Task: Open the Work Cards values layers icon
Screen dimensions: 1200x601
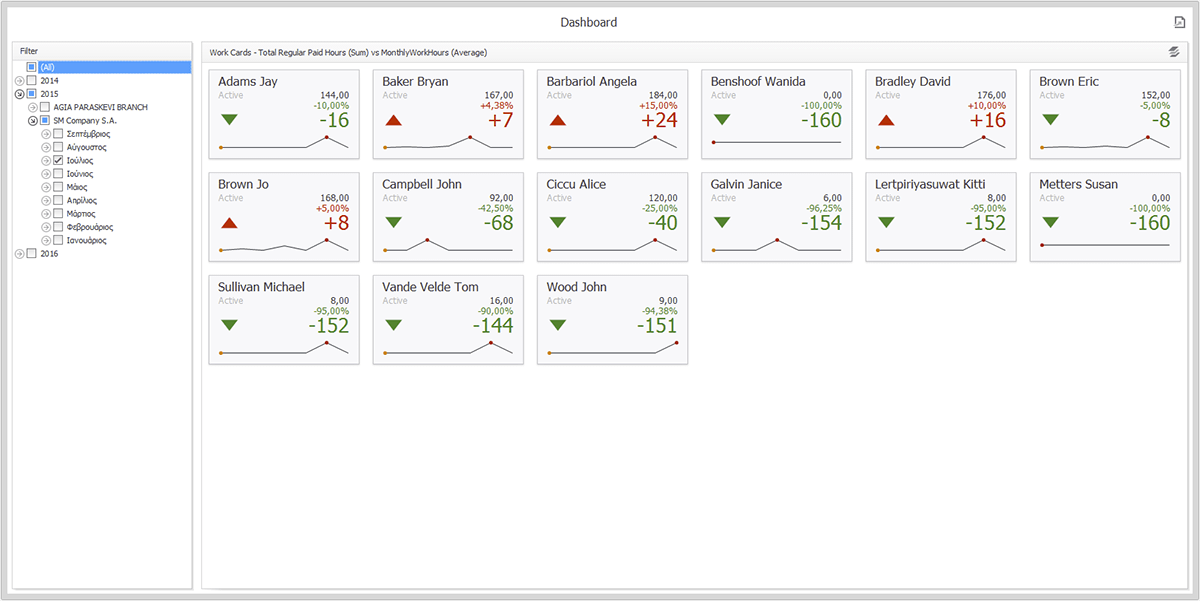Action: pos(1173,52)
